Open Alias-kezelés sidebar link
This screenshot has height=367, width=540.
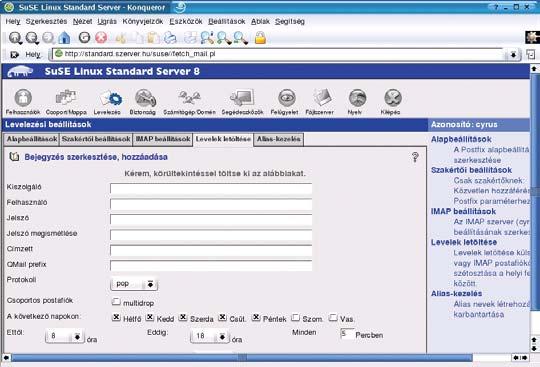(x=456, y=294)
